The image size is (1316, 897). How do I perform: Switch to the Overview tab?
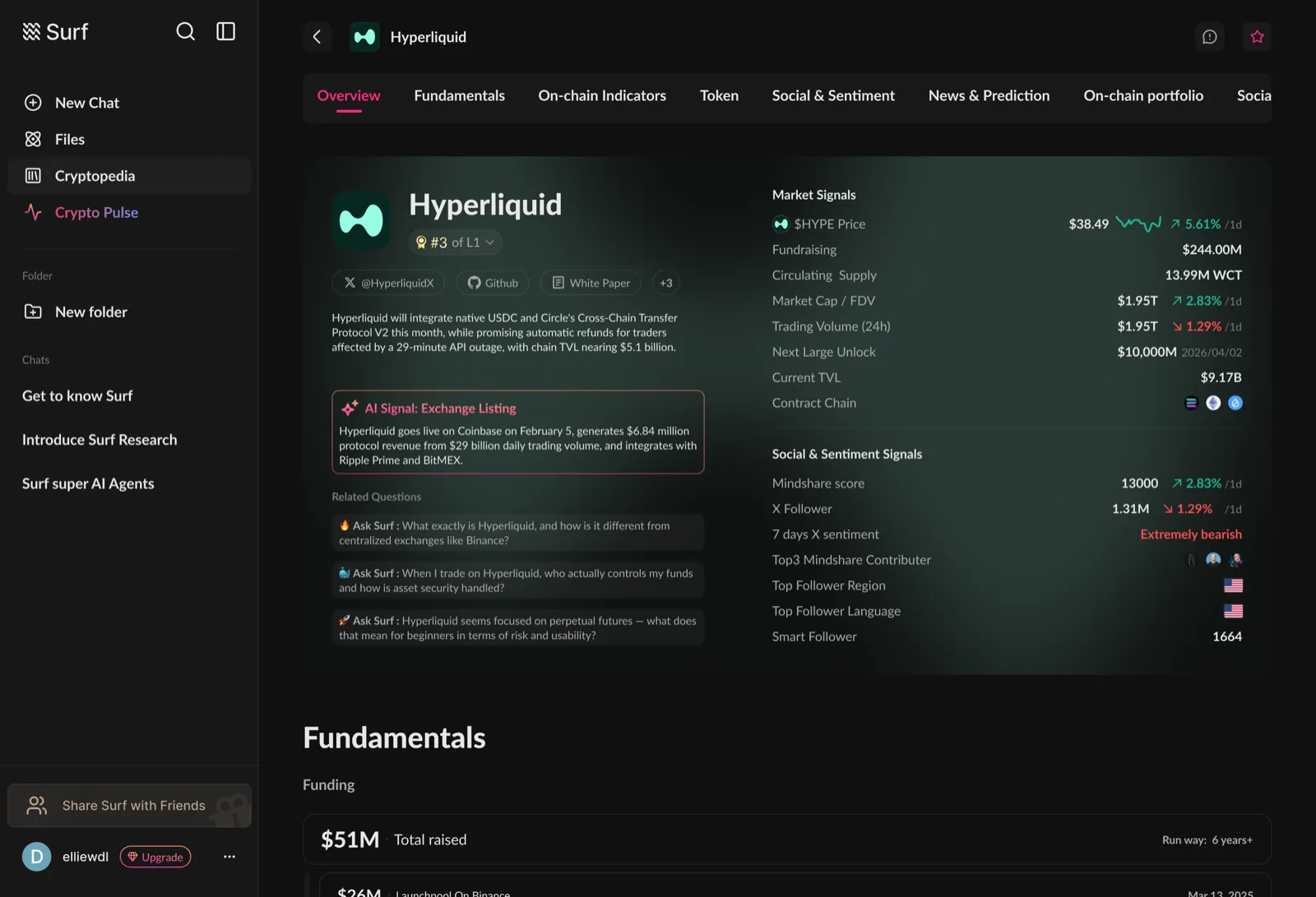[349, 95]
